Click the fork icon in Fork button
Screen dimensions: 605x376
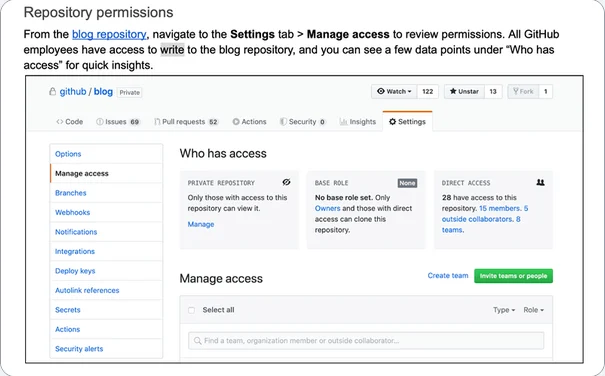[x=515, y=91]
